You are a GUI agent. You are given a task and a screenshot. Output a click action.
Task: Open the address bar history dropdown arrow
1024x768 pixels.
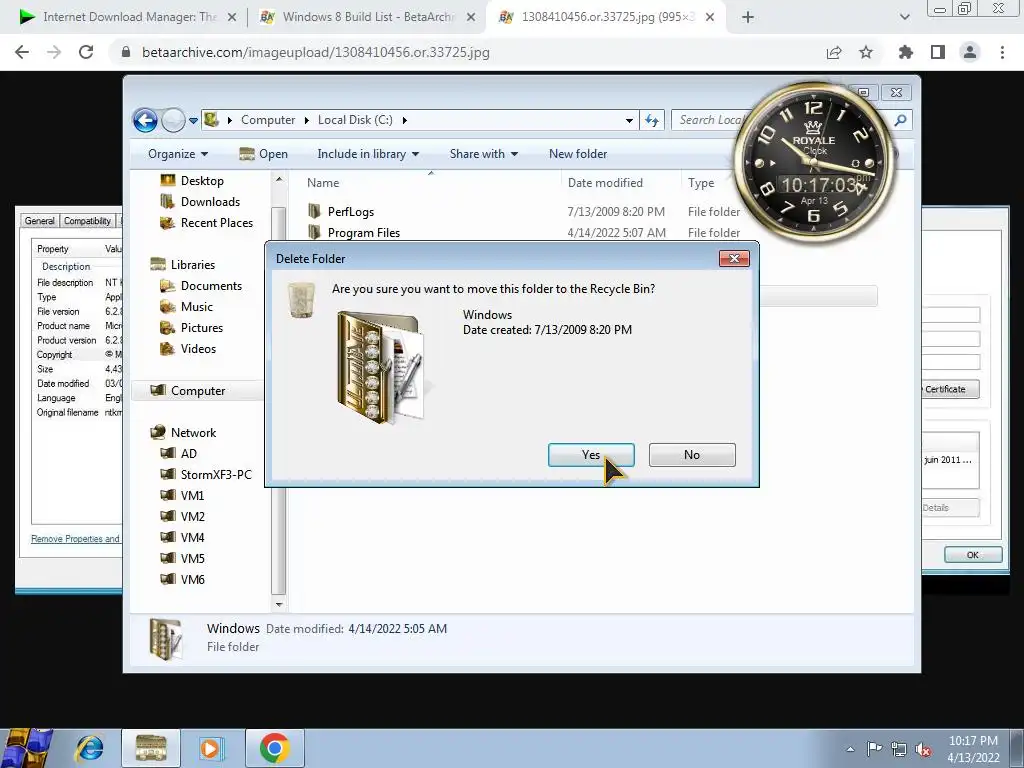click(x=629, y=121)
